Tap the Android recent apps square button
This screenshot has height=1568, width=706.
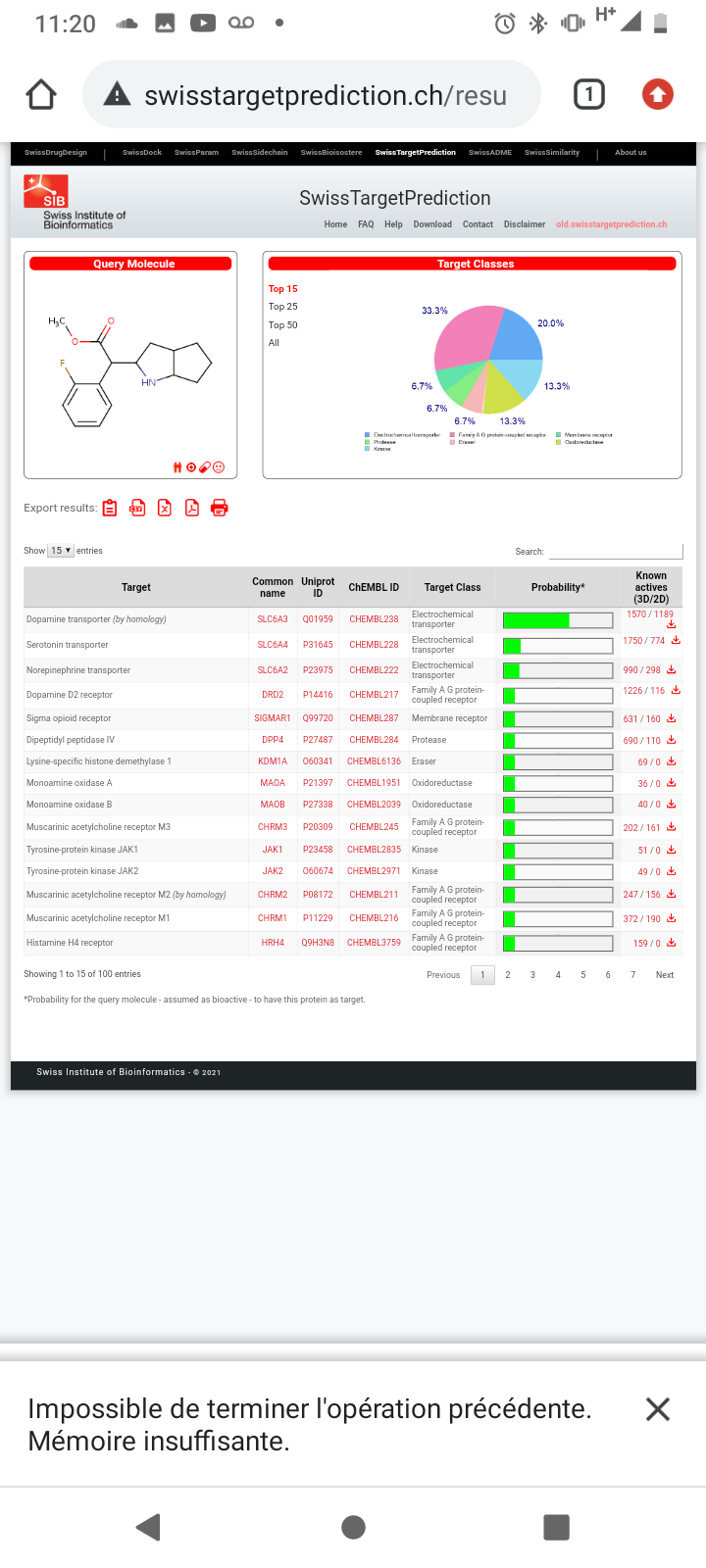[x=557, y=1527]
